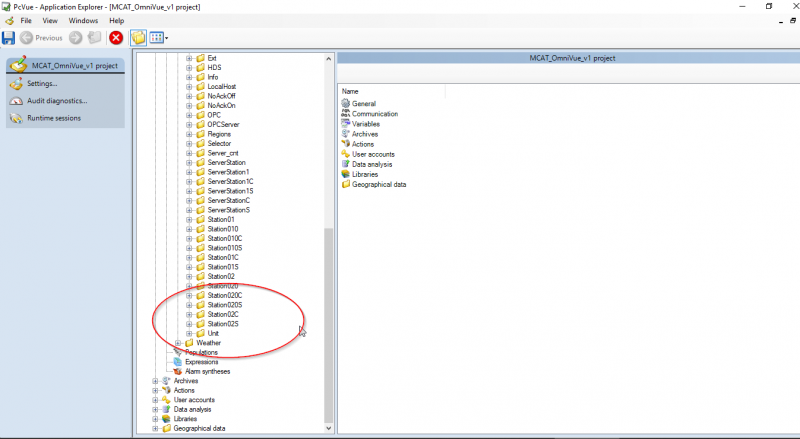800x439 pixels.
Task: Open the Windows menu
Action: pos(83,21)
